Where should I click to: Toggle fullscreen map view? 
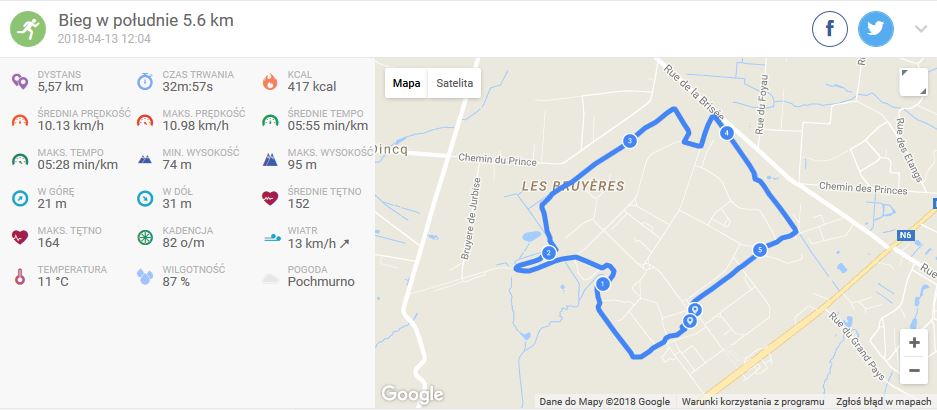coord(913,83)
